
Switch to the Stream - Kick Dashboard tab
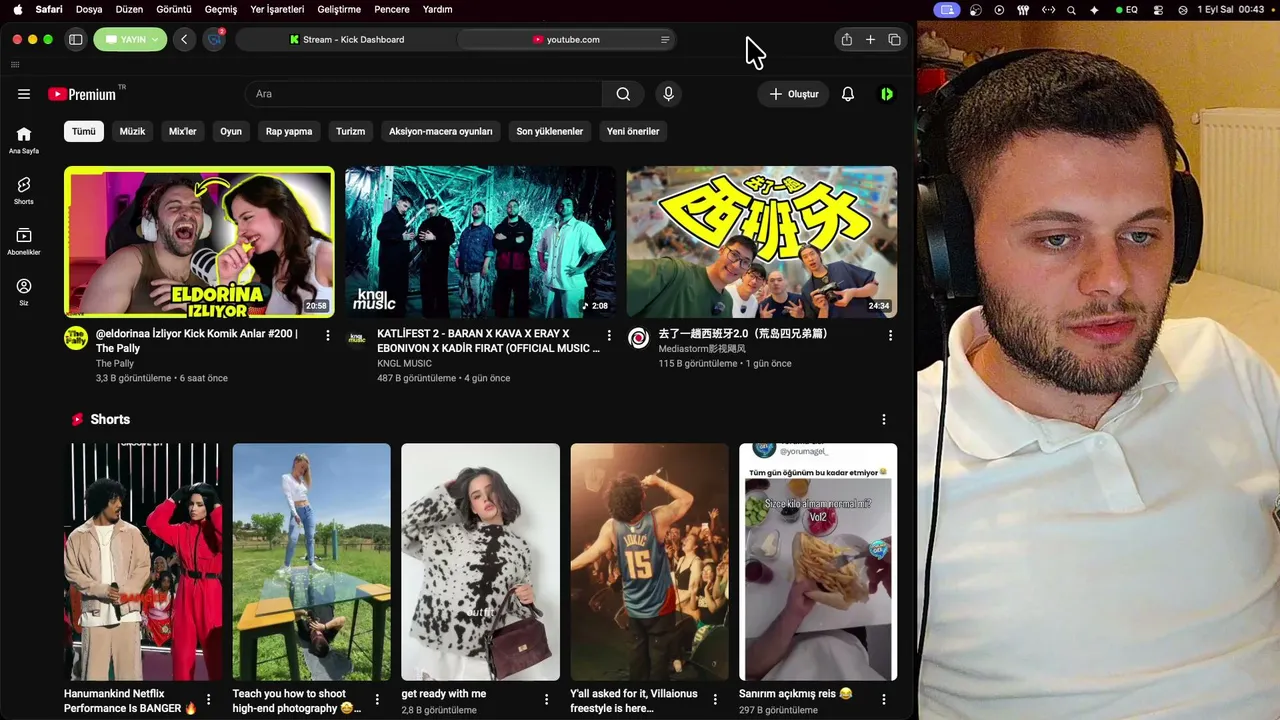[346, 40]
